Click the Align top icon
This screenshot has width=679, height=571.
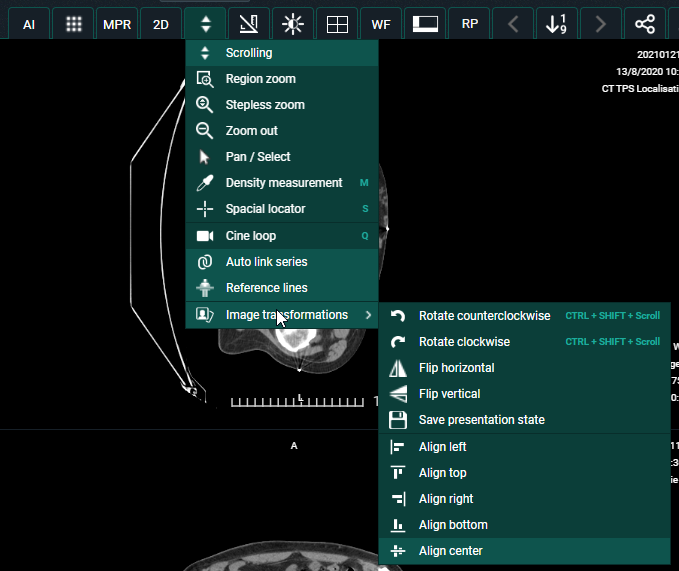click(x=398, y=472)
